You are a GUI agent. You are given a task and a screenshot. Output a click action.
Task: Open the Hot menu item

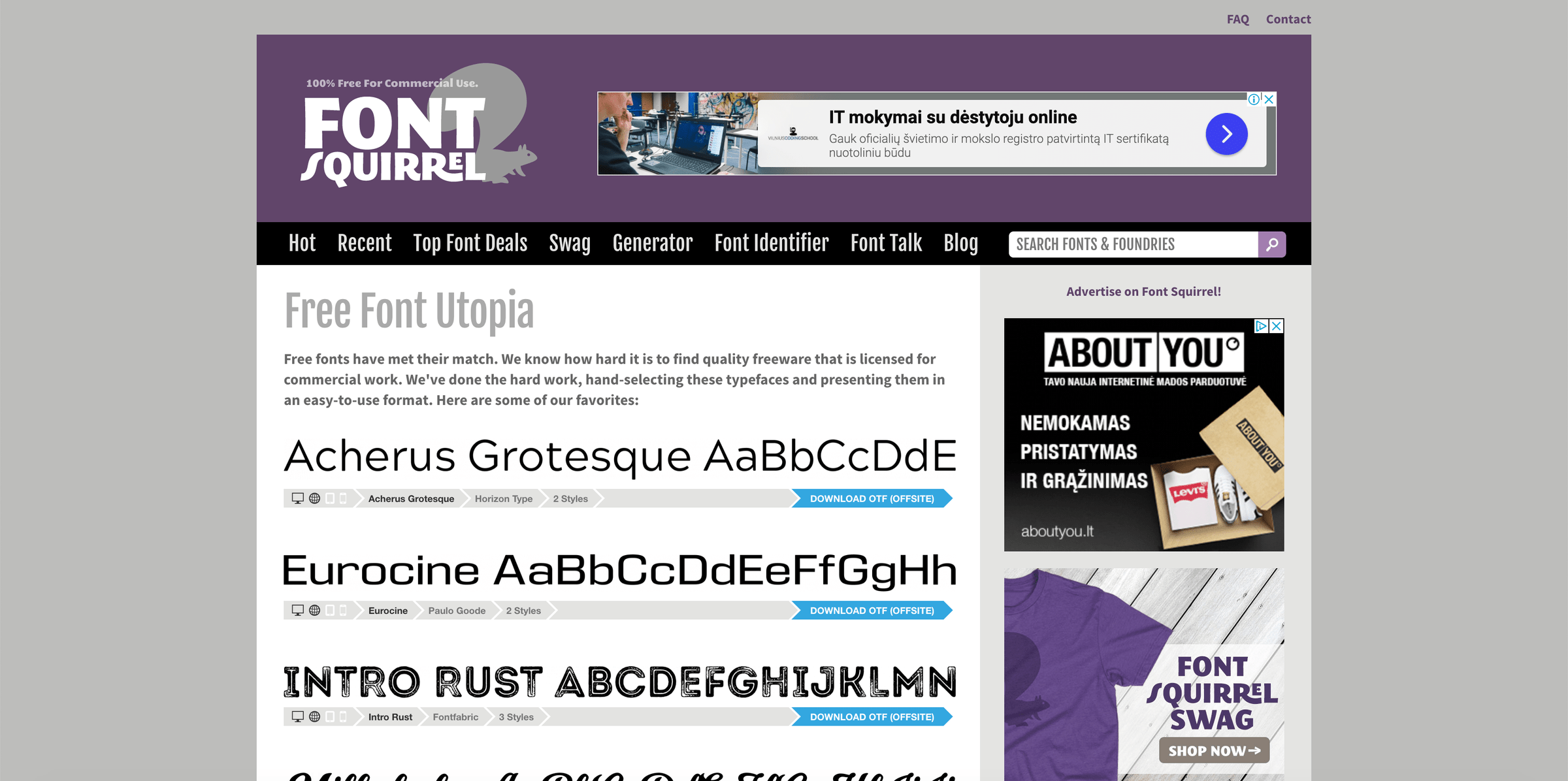302,243
